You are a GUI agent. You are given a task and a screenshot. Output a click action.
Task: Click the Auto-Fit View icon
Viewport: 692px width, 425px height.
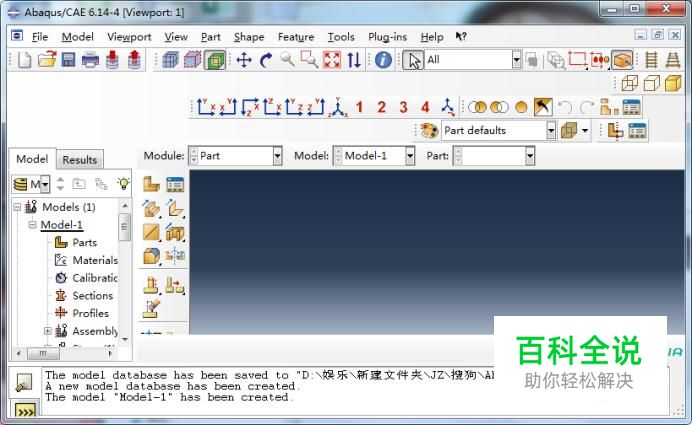[332, 60]
